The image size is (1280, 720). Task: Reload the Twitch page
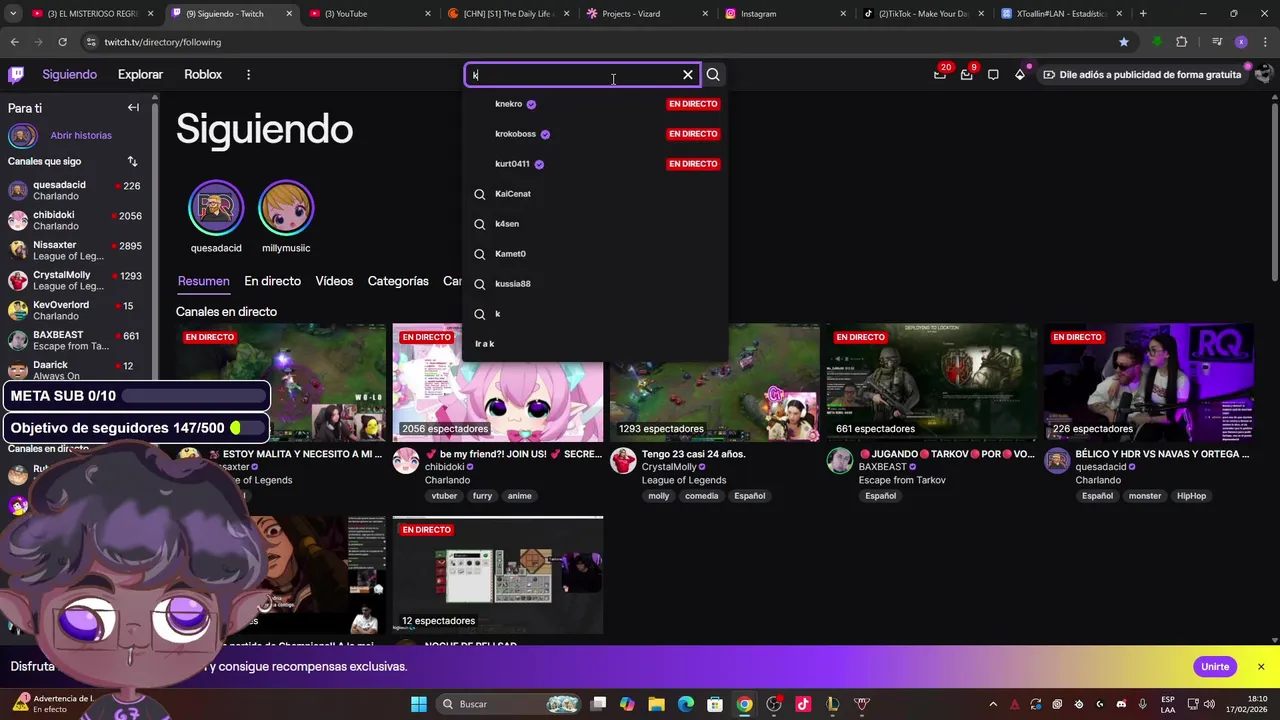[x=62, y=42]
